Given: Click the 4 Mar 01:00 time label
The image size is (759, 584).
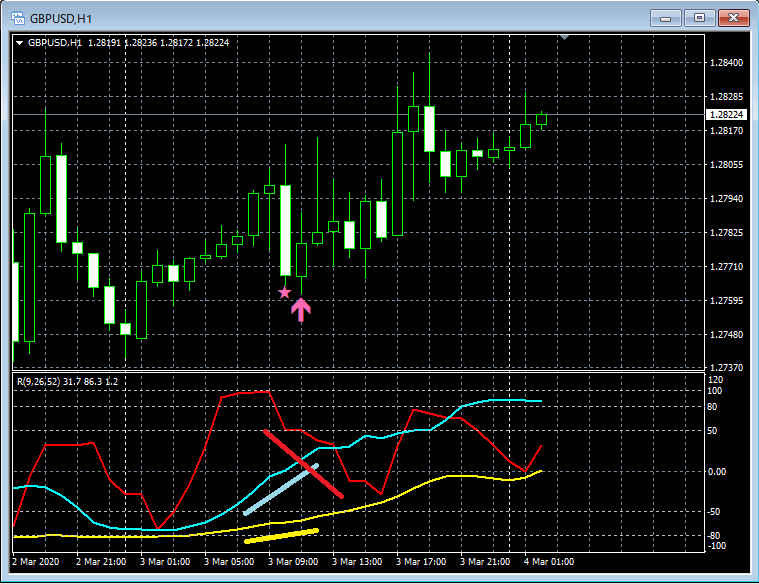Looking at the screenshot, I should click(x=549, y=562).
